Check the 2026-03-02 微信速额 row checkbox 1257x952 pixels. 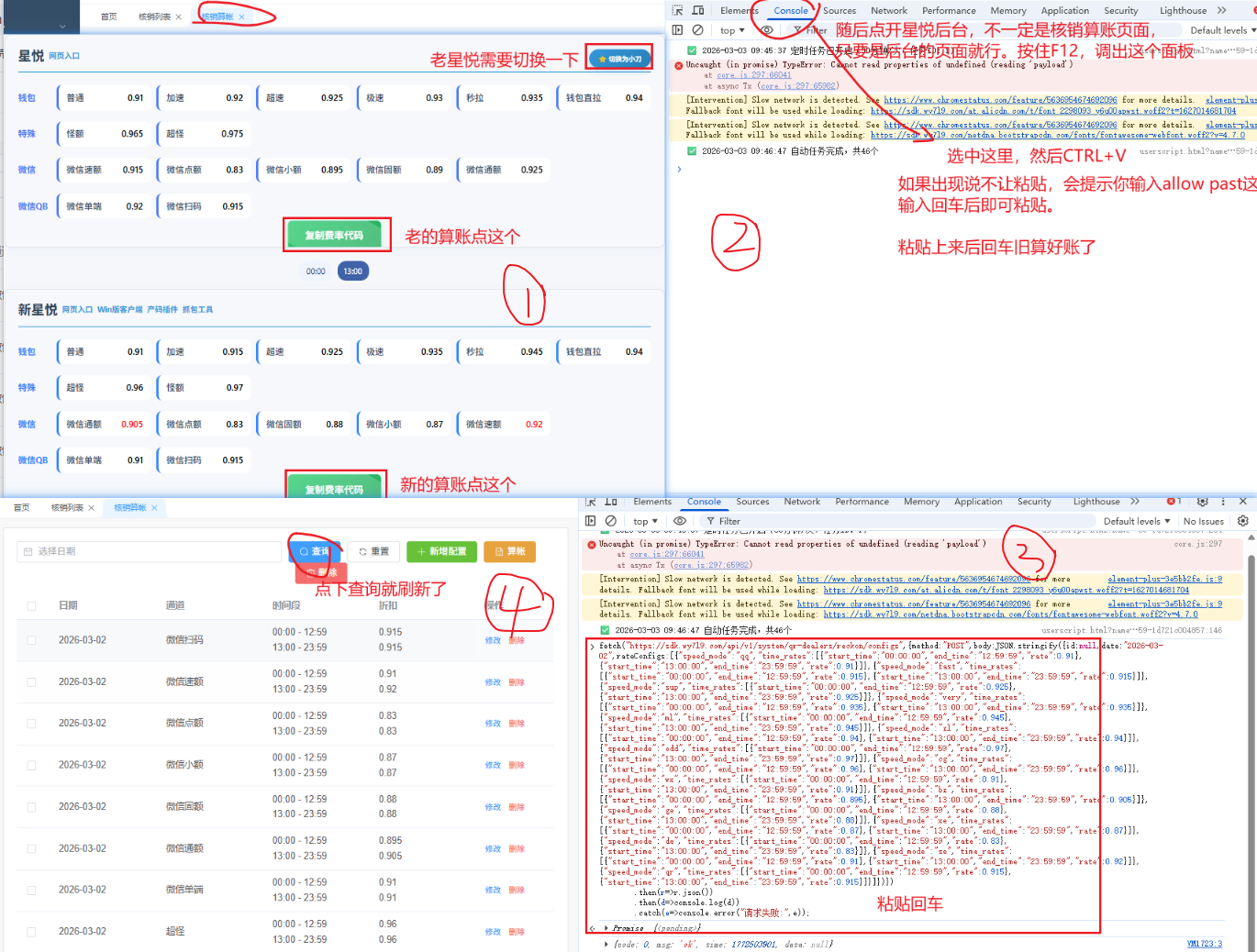(x=32, y=682)
